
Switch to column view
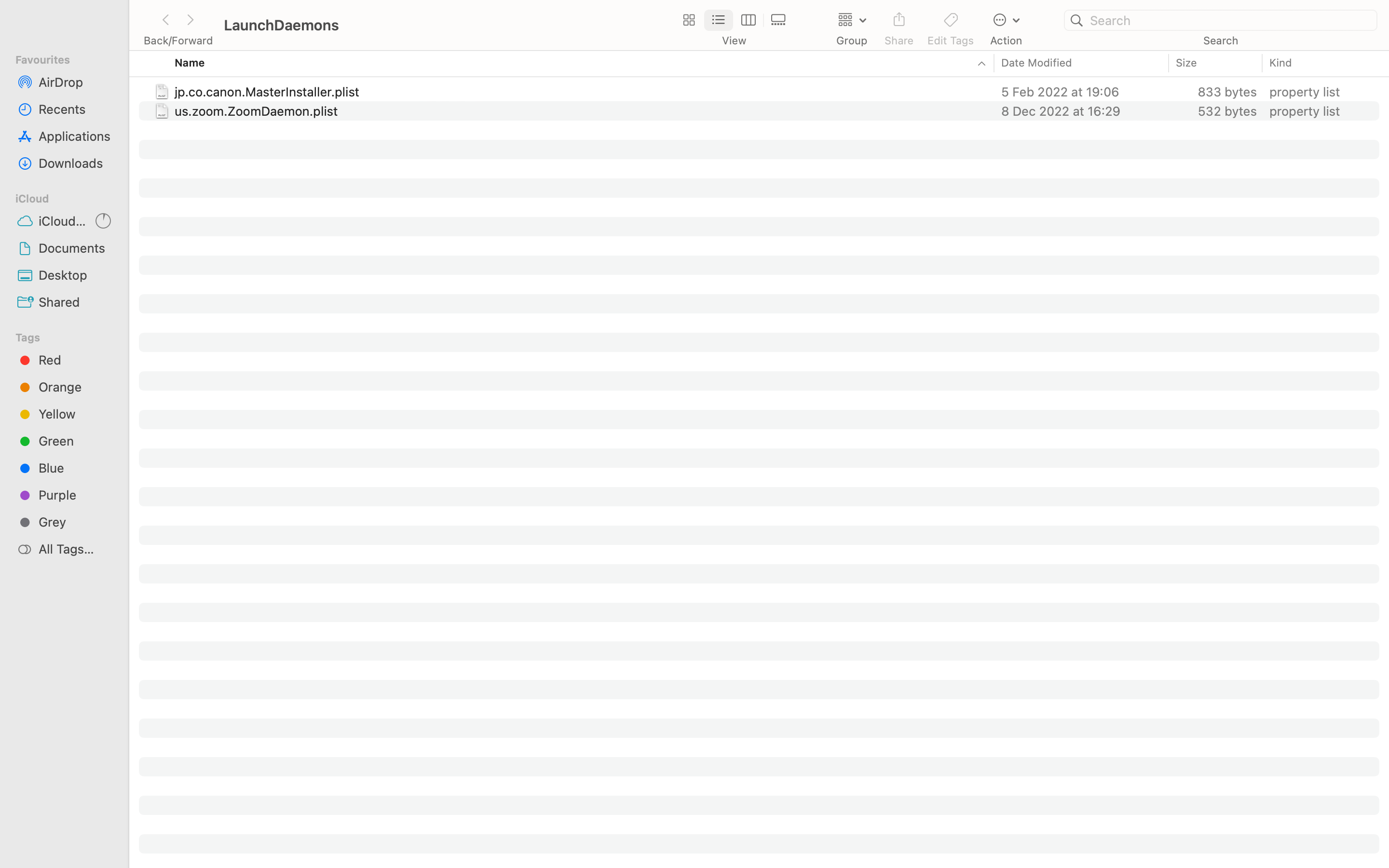(x=748, y=20)
